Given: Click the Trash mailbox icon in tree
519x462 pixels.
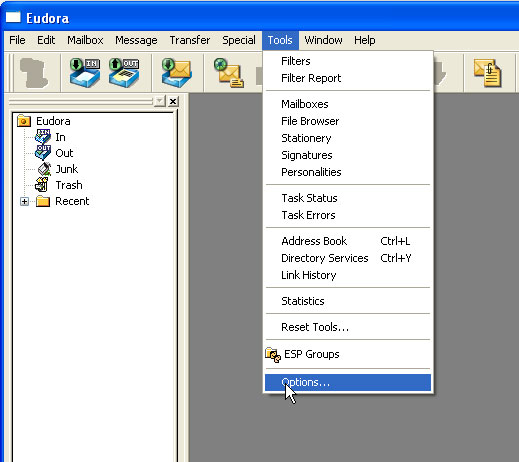Looking at the screenshot, I should pyautogui.click(x=42, y=185).
